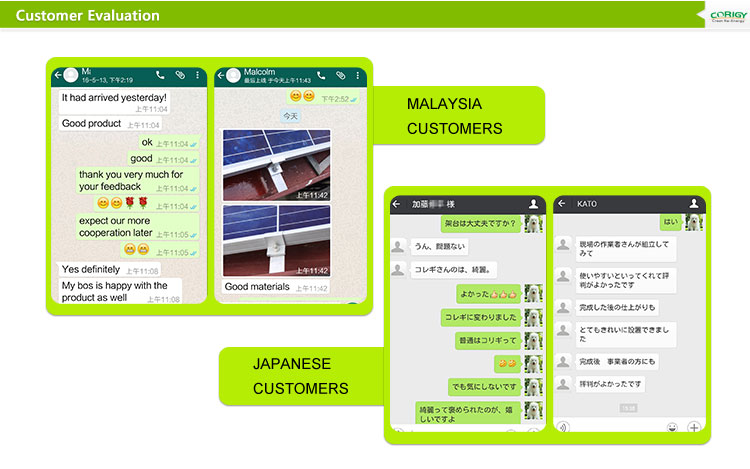Select the はい reply bubble
This screenshot has height=469, width=750.
(670, 222)
